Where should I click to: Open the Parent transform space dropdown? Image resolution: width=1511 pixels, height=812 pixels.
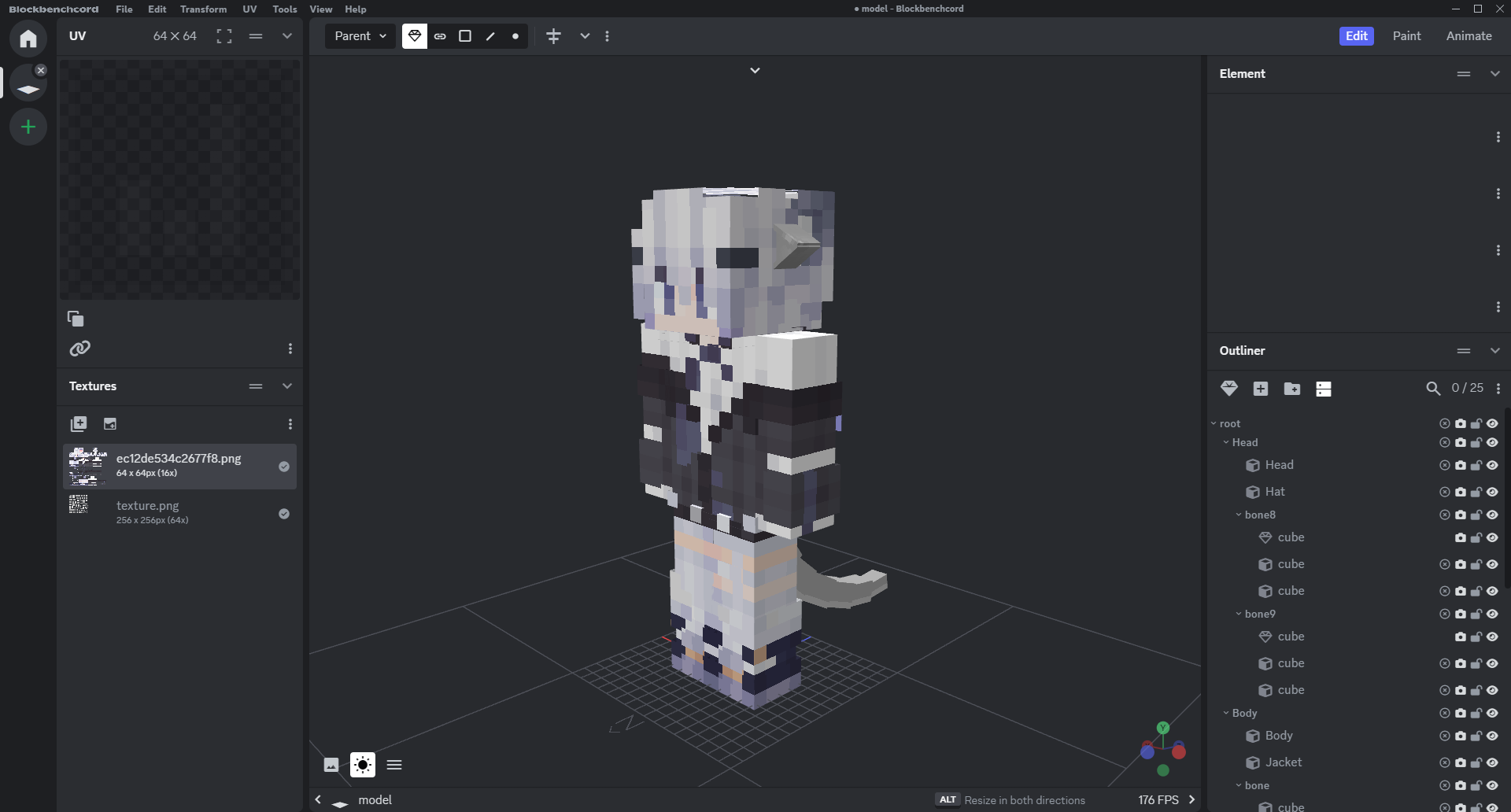click(x=360, y=36)
